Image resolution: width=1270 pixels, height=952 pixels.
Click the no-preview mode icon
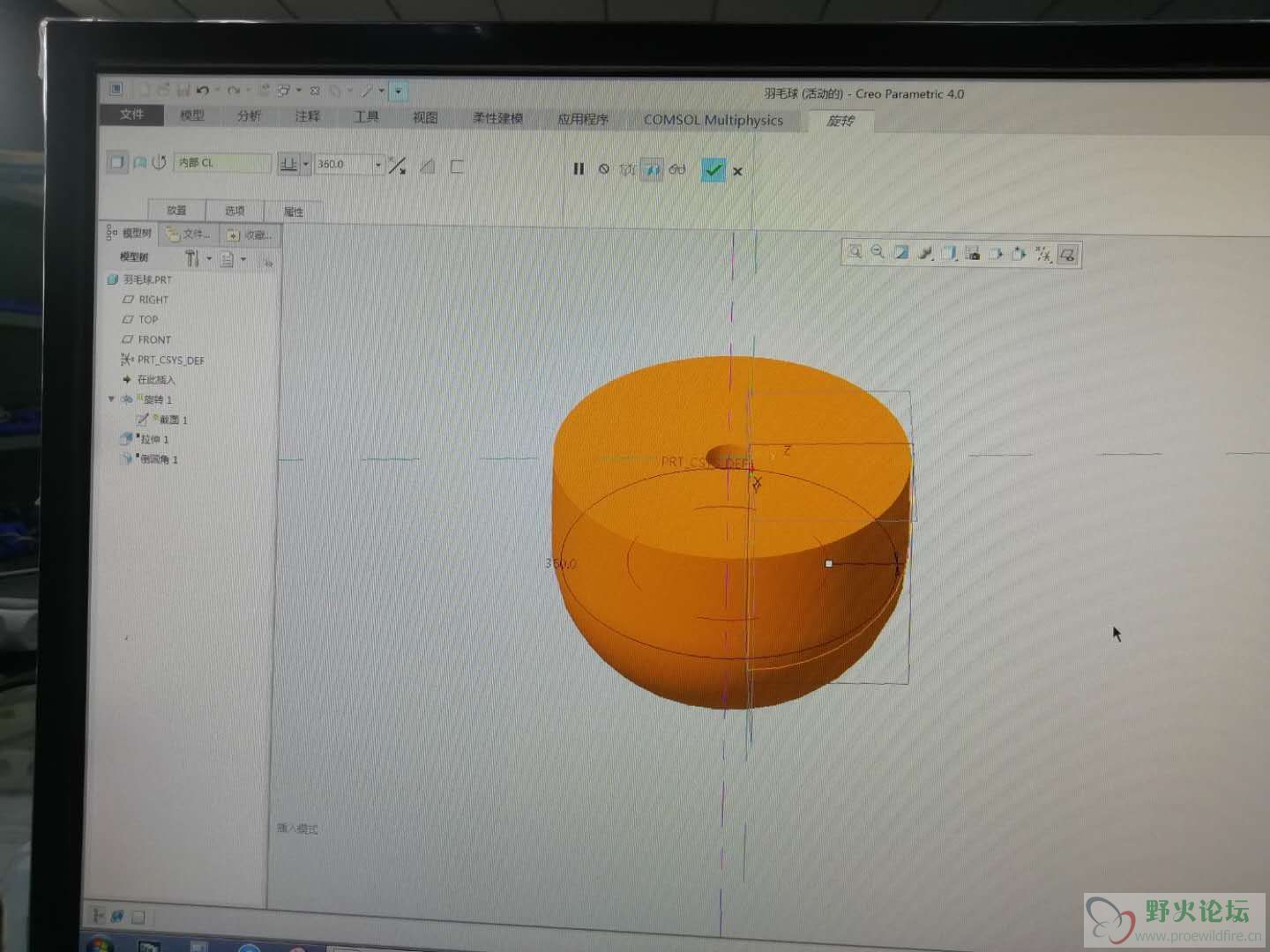tap(604, 168)
